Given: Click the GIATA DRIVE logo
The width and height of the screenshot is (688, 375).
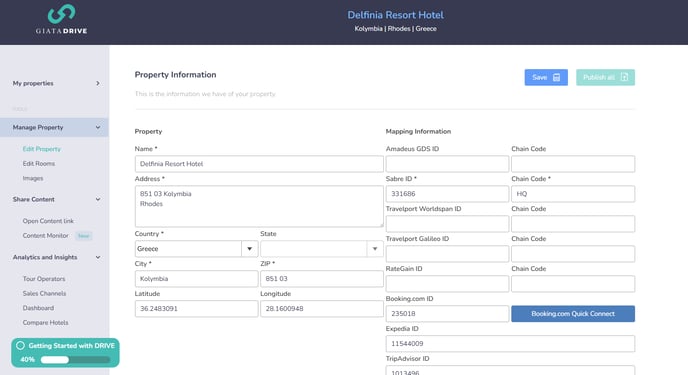Looking at the screenshot, I should coord(61,19).
